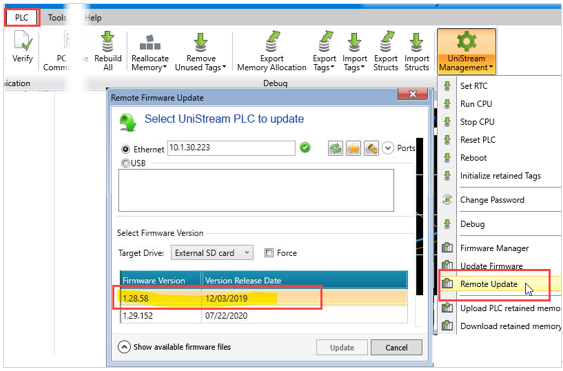Open the PLC ribbon tab
The height and width of the screenshot is (371, 563).
22,18
